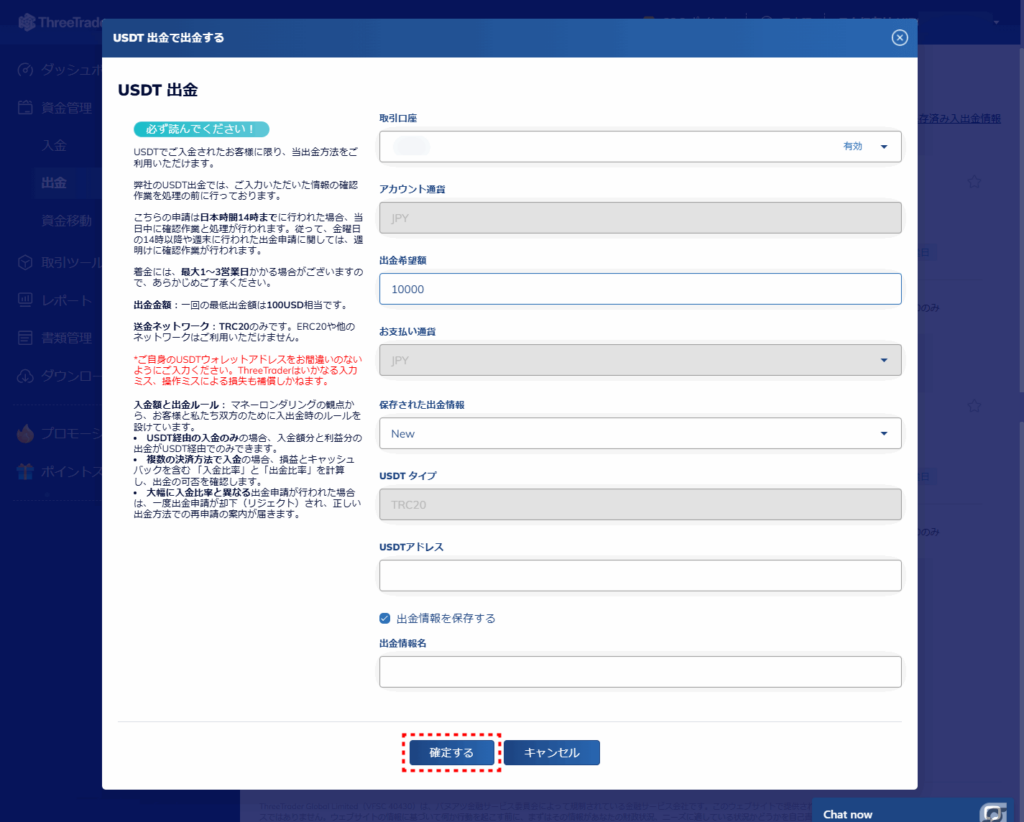This screenshot has width=1024, height=822.
Task: Click the プロモーション flame icon
Action: click(x=26, y=434)
